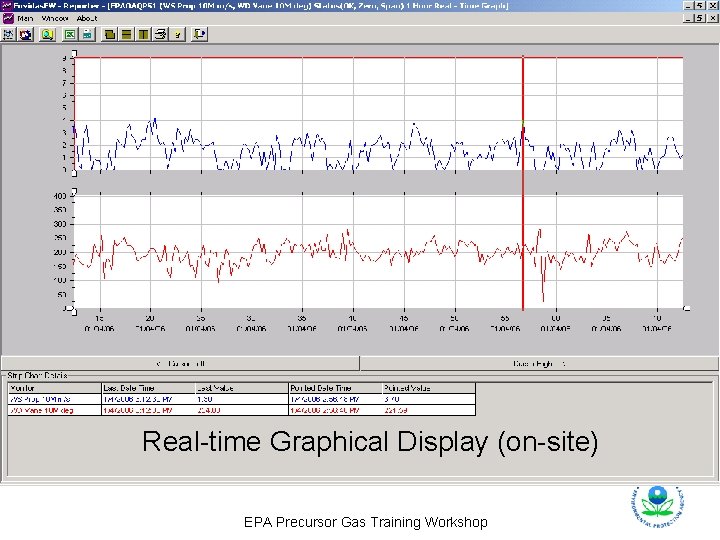
Task: Click the red-and-blue second toolbar icon
Action: coord(26,34)
